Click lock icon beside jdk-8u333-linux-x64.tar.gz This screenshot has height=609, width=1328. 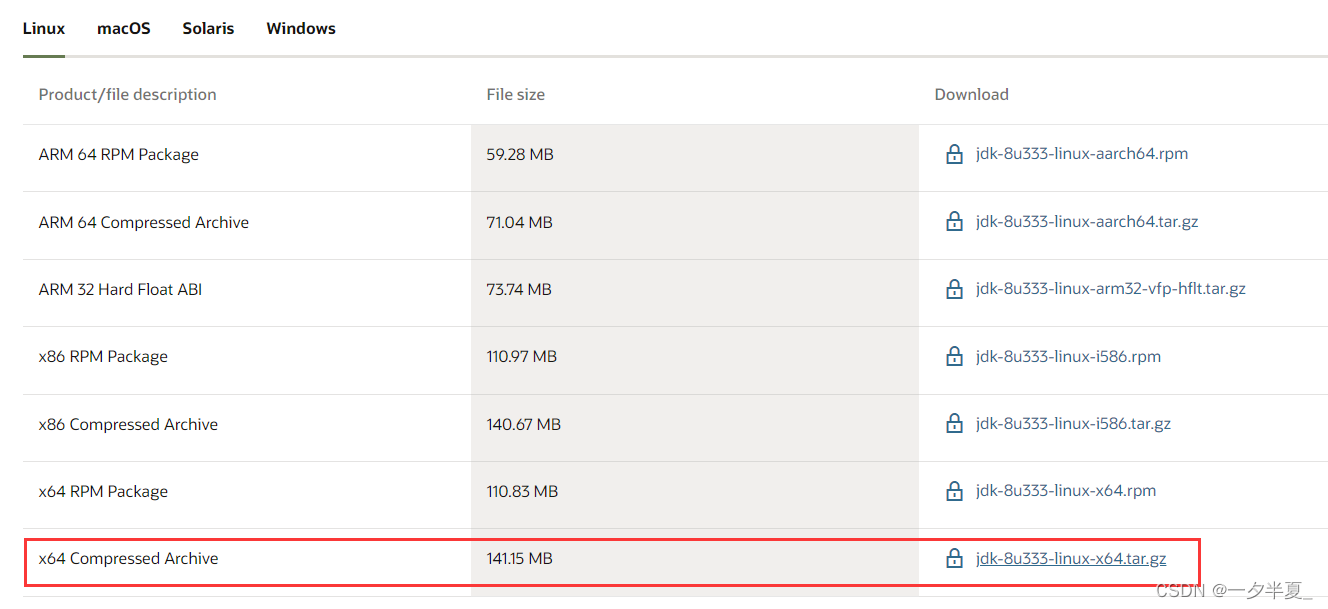click(x=954, y=558)
